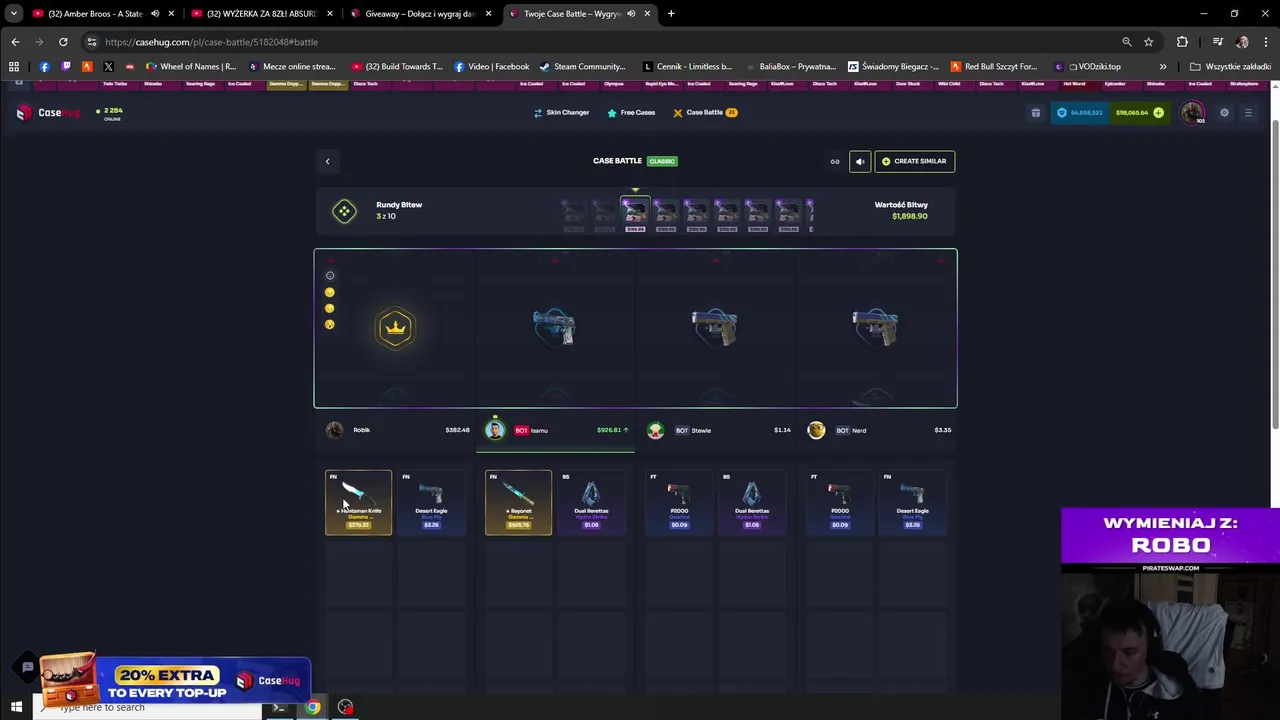
Task: Select Stewie's P2000 item card
Action: [679, 502]
